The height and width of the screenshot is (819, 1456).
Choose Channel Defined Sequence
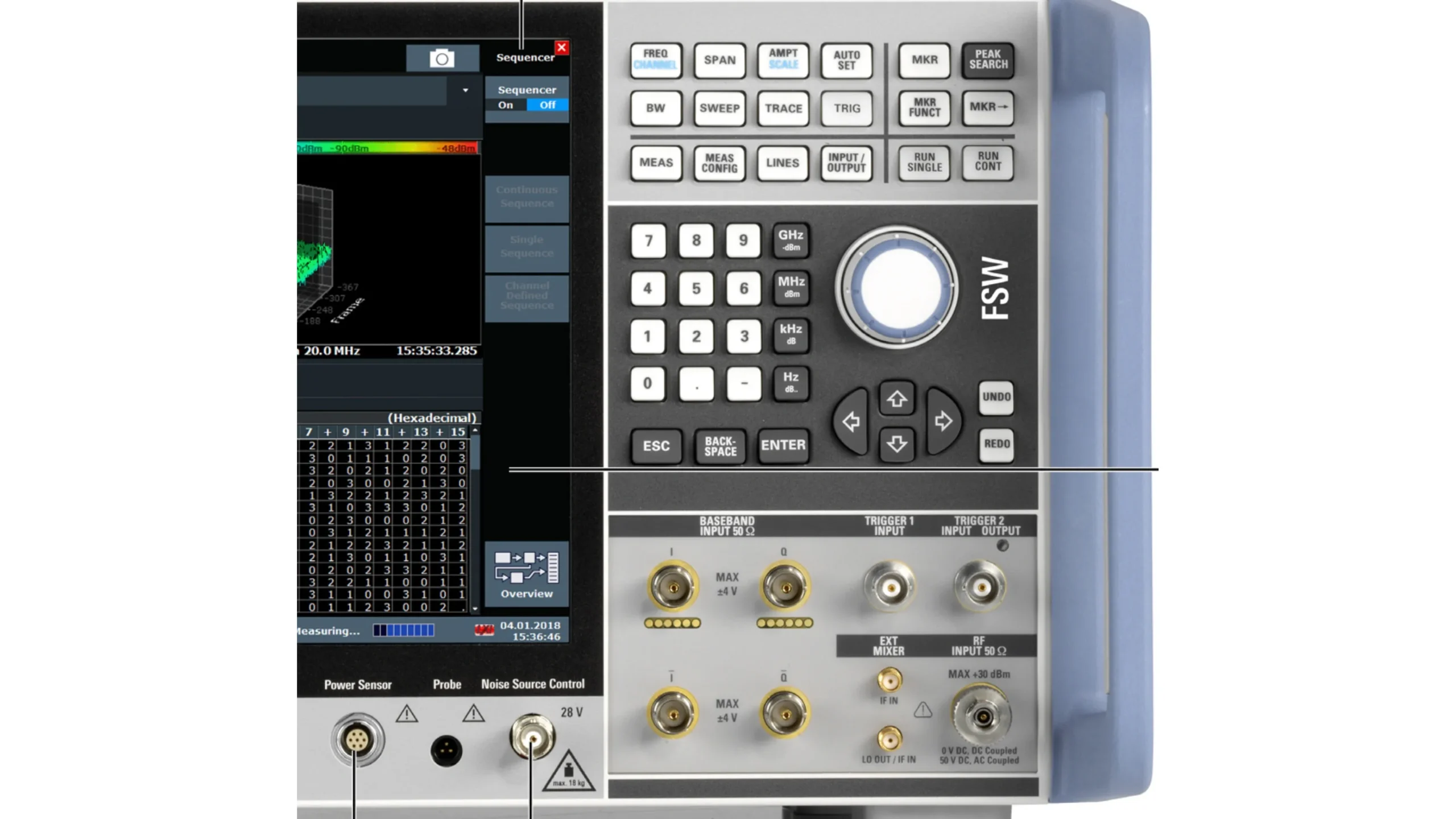point(526,296)
